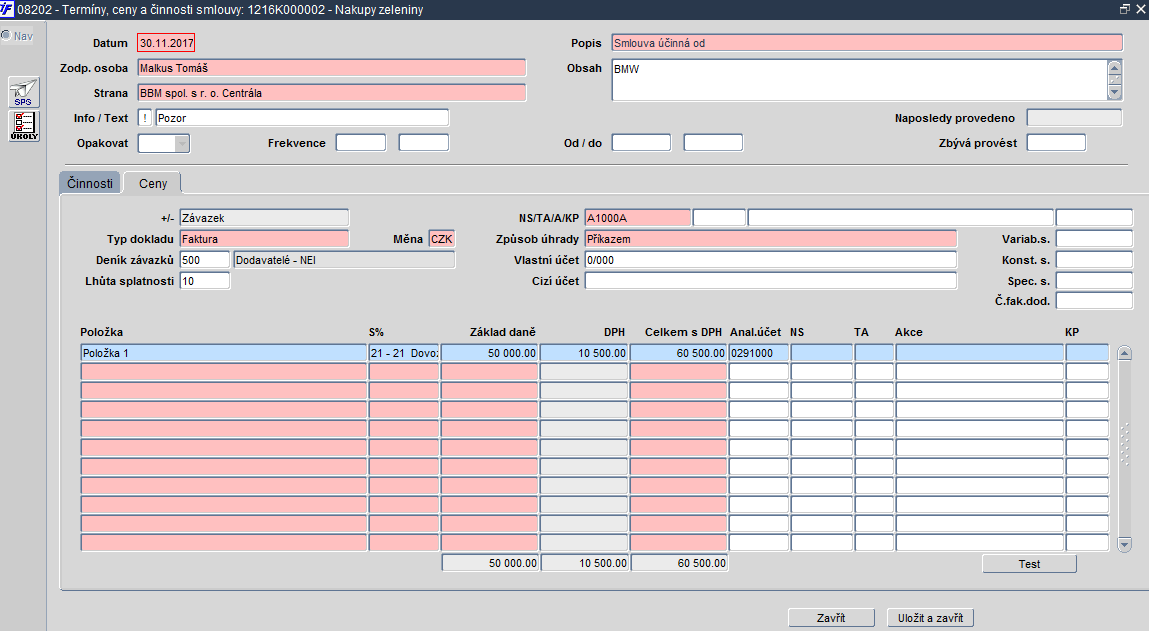Restore the window using title bar icon

tap(1125, 8)
